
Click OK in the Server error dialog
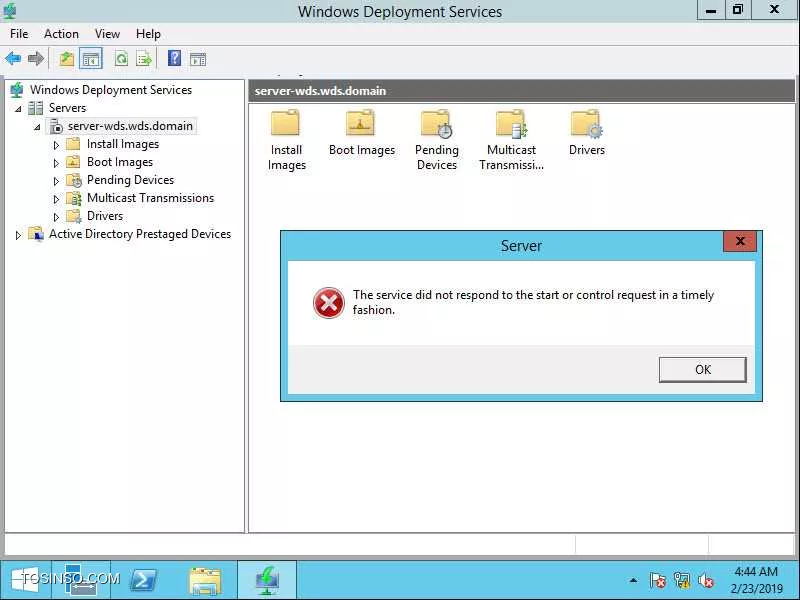(x=703, y=369)
